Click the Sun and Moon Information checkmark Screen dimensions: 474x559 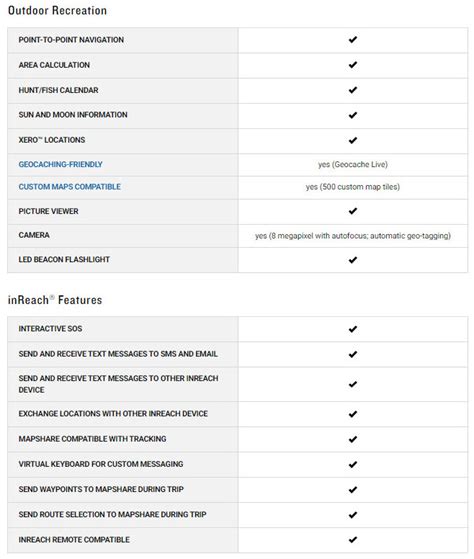click(353, 115)
